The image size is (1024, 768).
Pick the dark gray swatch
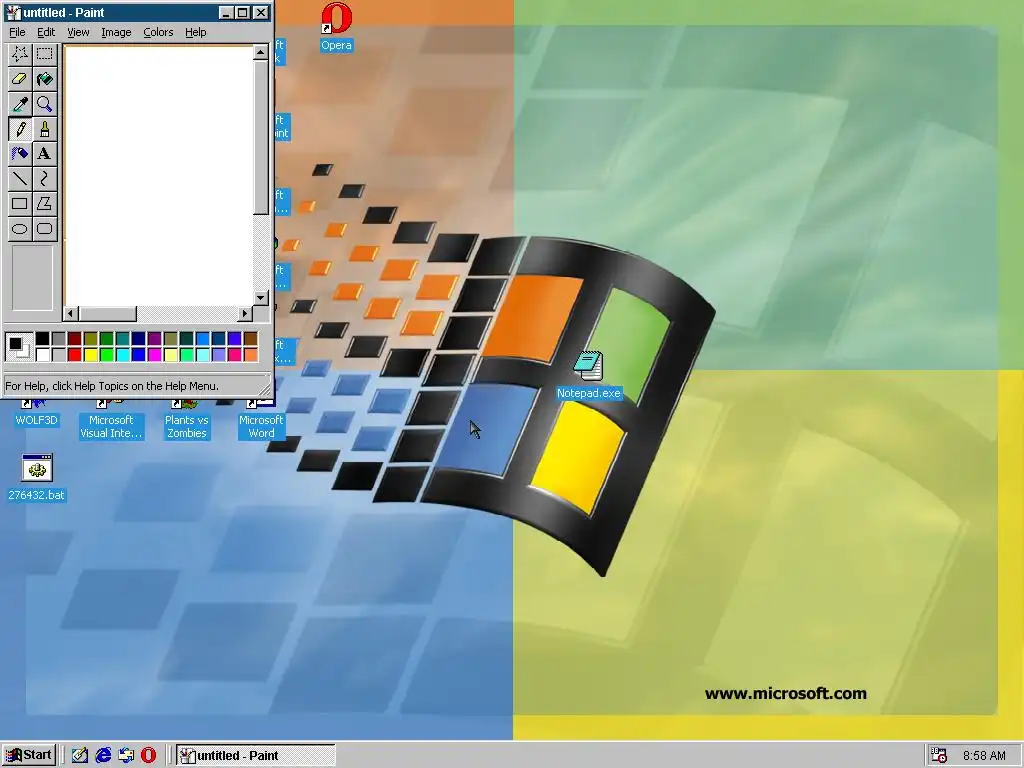(58, 338)
